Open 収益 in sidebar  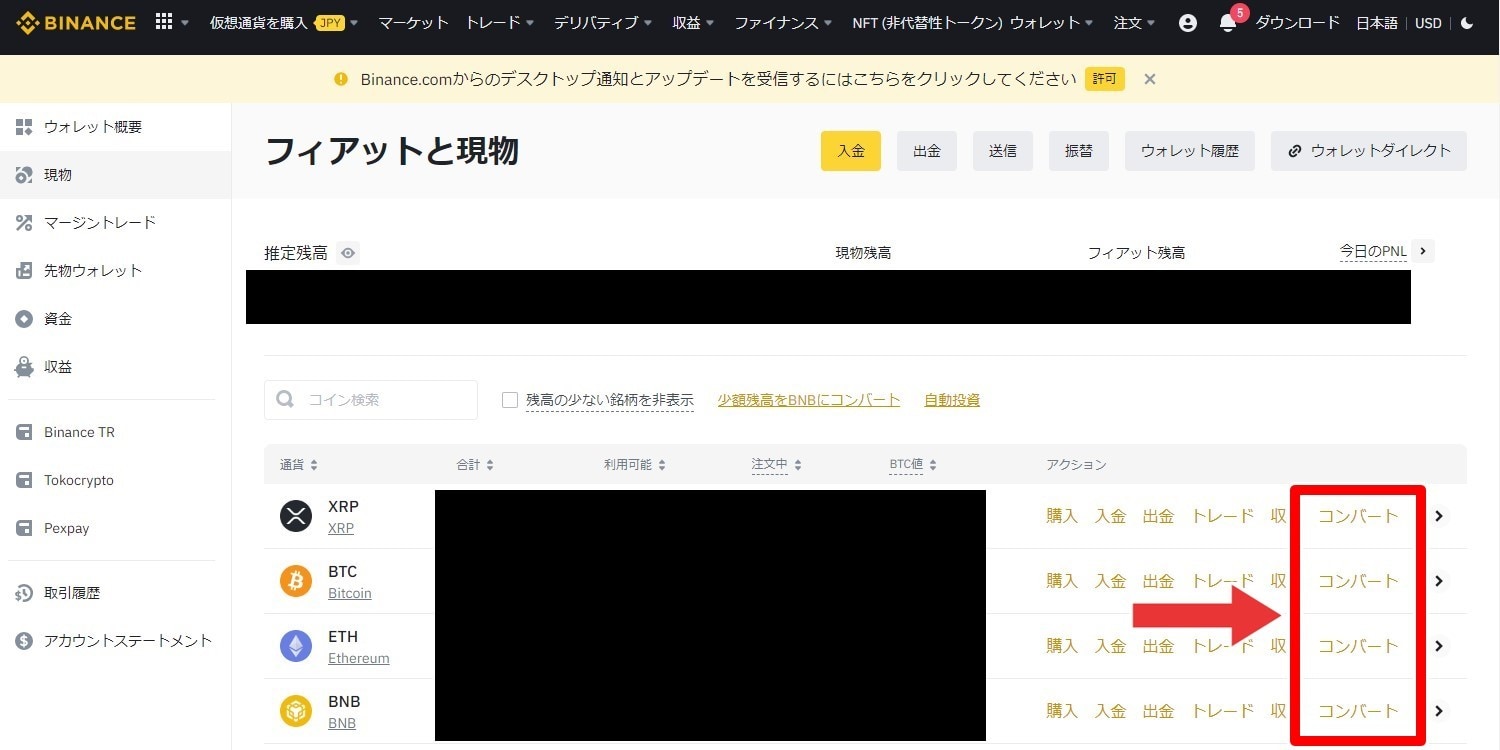pos(115,367)
